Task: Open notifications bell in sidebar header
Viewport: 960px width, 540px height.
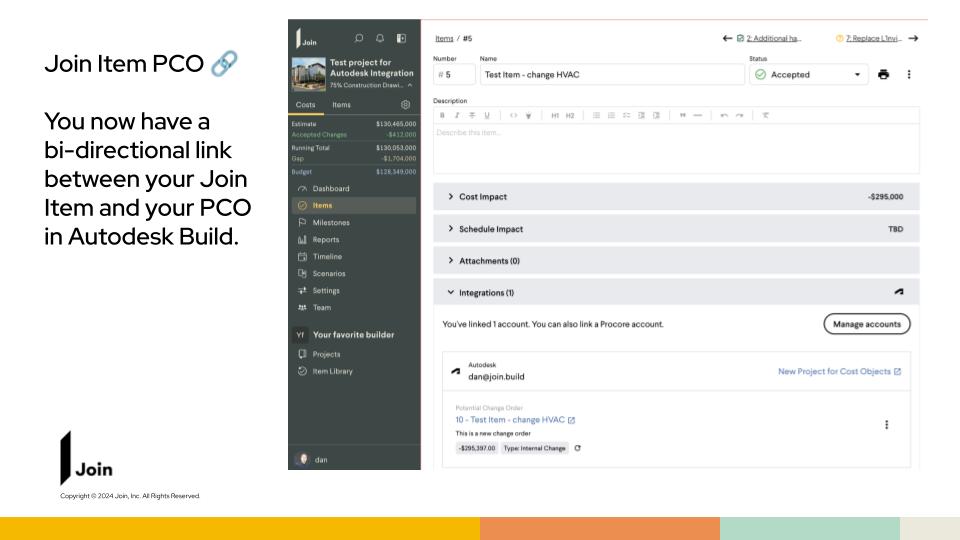Action: (x=380, y=39)
